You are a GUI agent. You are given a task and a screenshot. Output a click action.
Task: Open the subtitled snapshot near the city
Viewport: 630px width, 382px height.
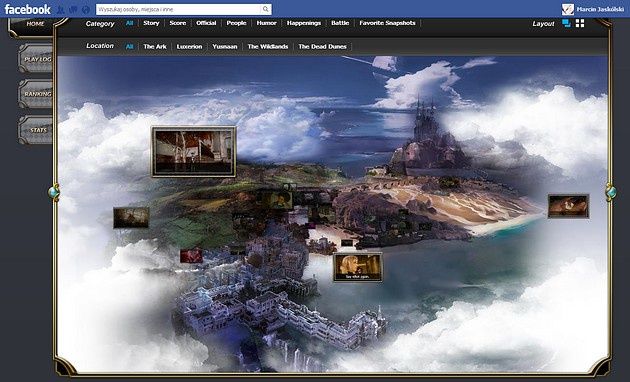point(358,267)
